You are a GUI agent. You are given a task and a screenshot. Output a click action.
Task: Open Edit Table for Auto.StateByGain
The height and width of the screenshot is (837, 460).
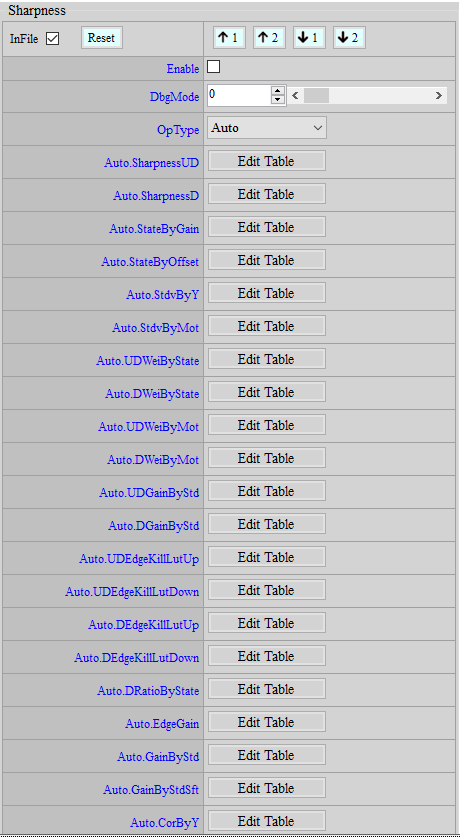click(x=266, y=227)
